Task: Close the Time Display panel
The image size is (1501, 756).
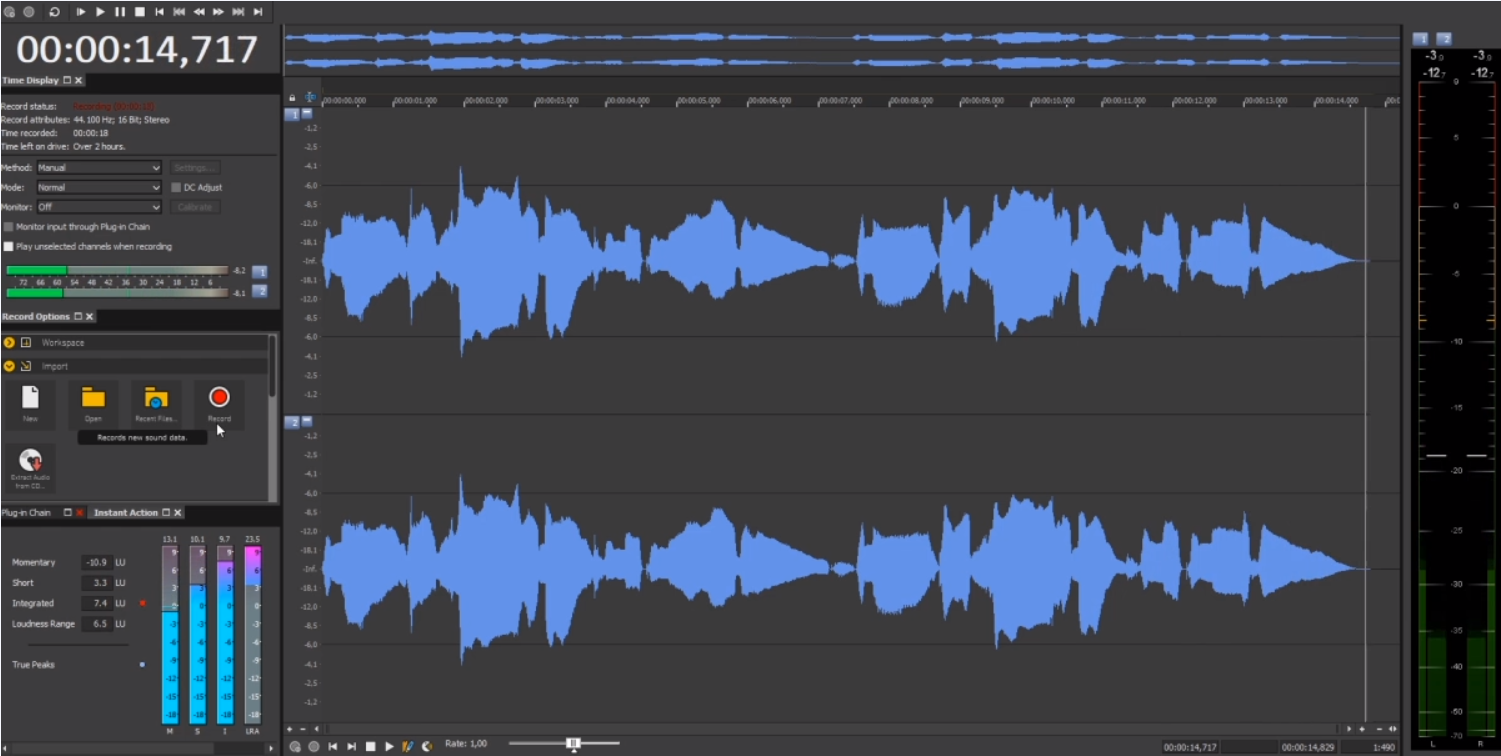Action: (79, 80)
